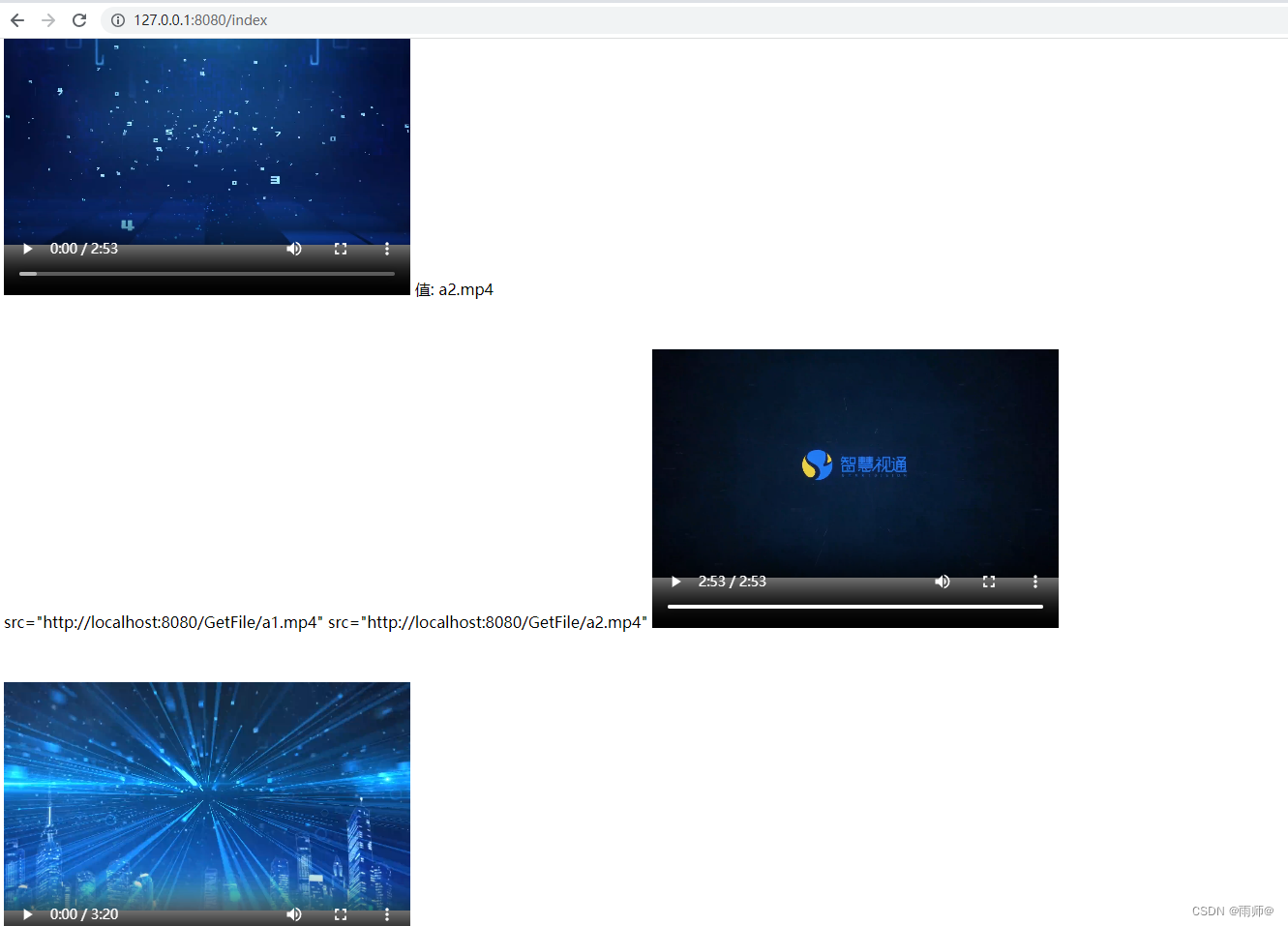Mute the video showing 2:53 / 2:53
This screenshot has width=1288, height=926.
943,582
